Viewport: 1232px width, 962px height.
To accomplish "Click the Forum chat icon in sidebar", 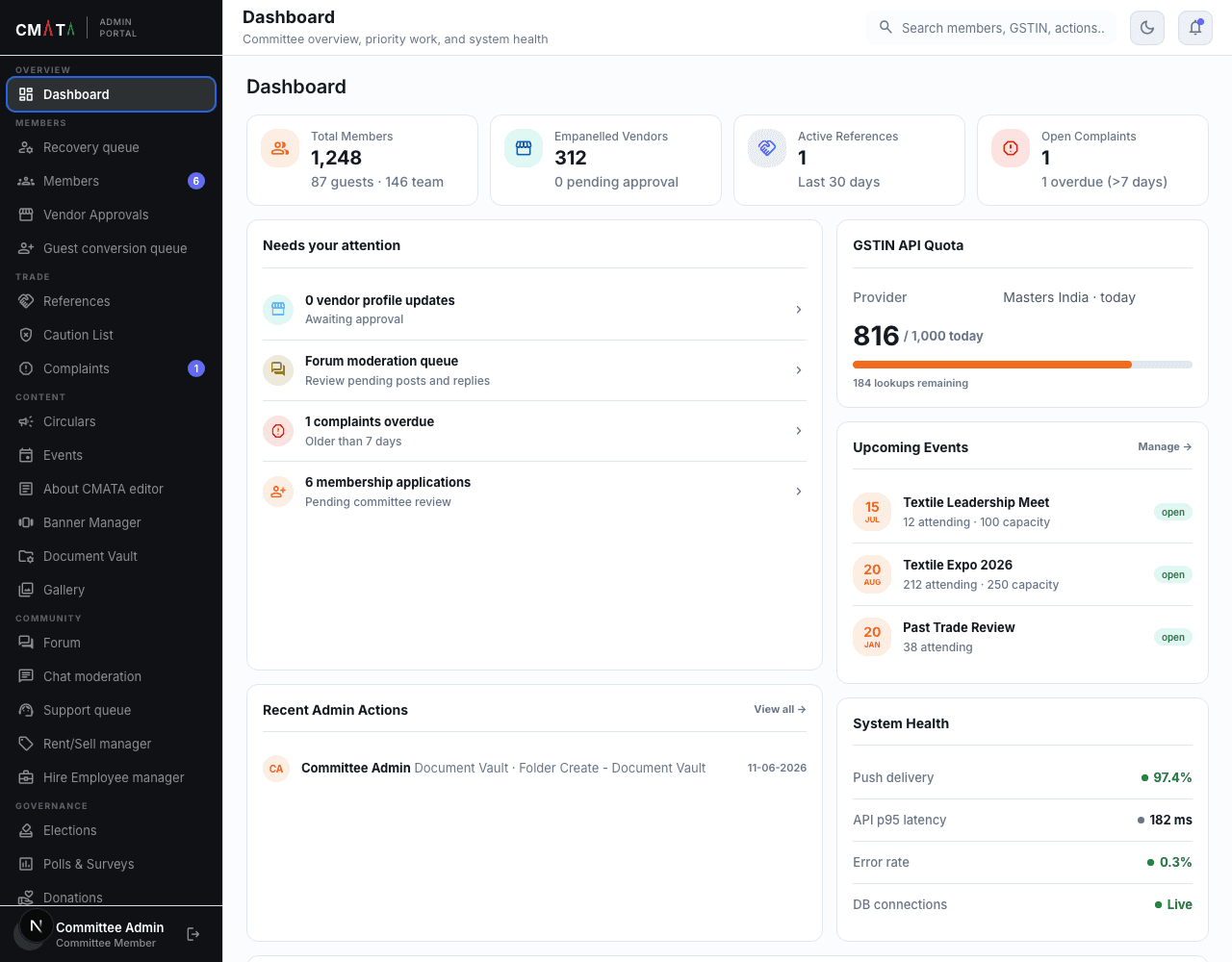I will [x=26, y=643].
